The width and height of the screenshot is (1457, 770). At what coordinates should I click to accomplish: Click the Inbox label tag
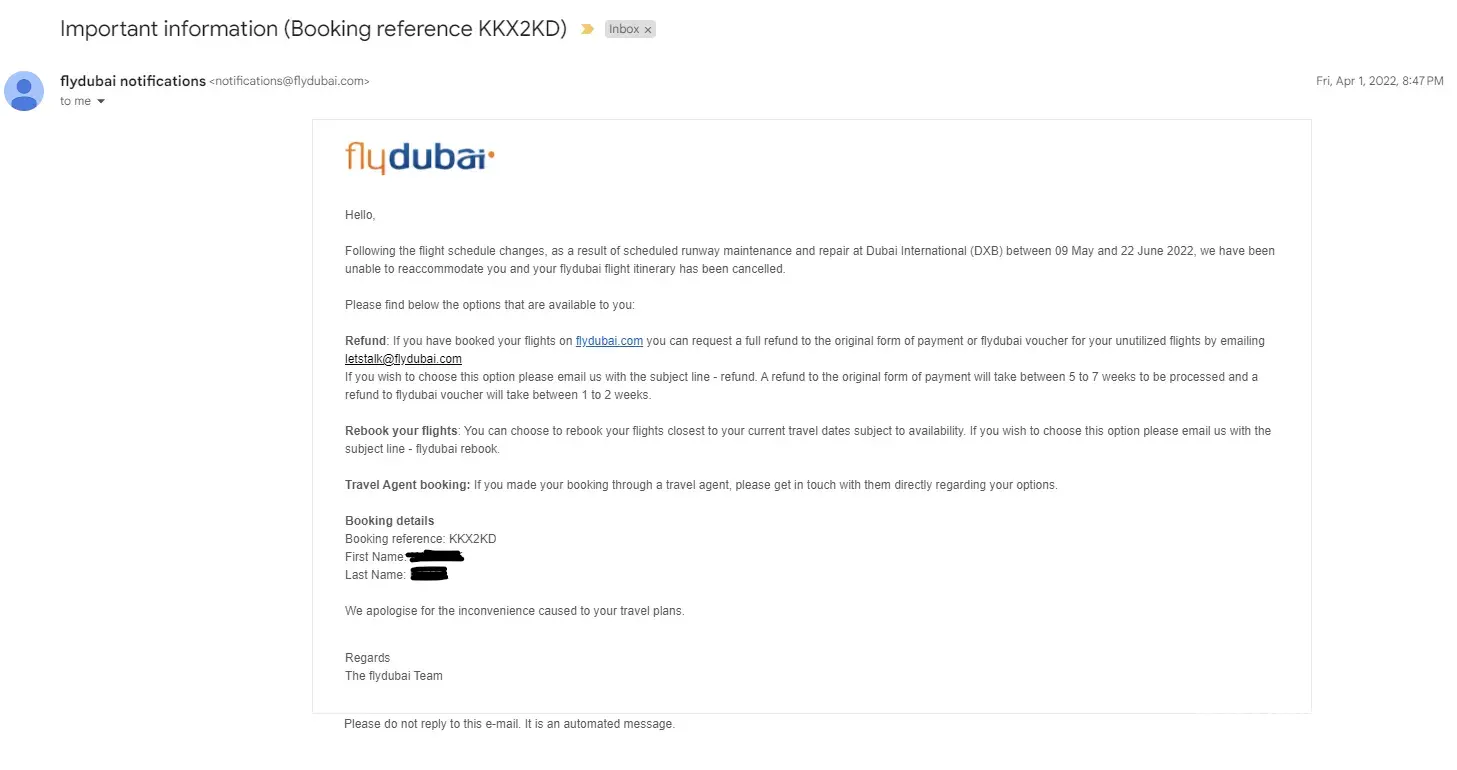tap(624, 29)
